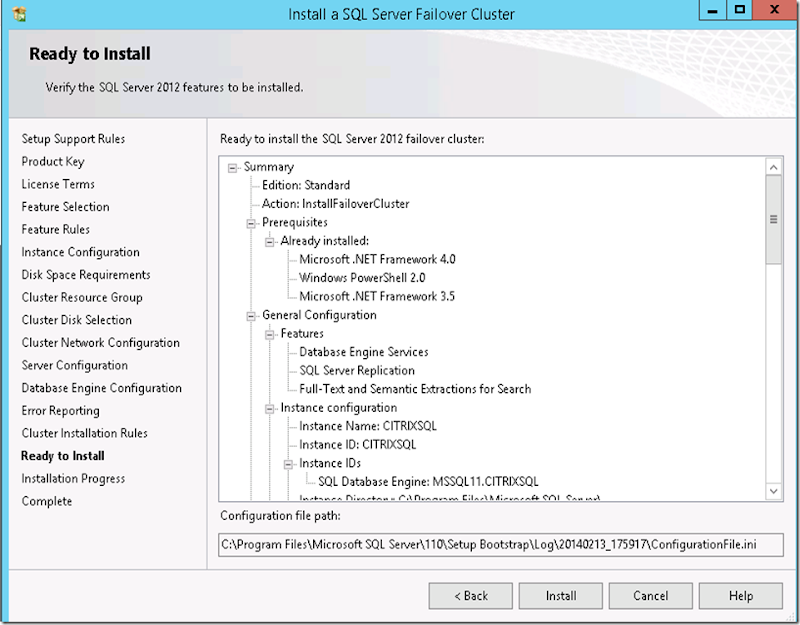
Task: Select Cluster Network Configuration step
Action: click(x=101, y=343)
